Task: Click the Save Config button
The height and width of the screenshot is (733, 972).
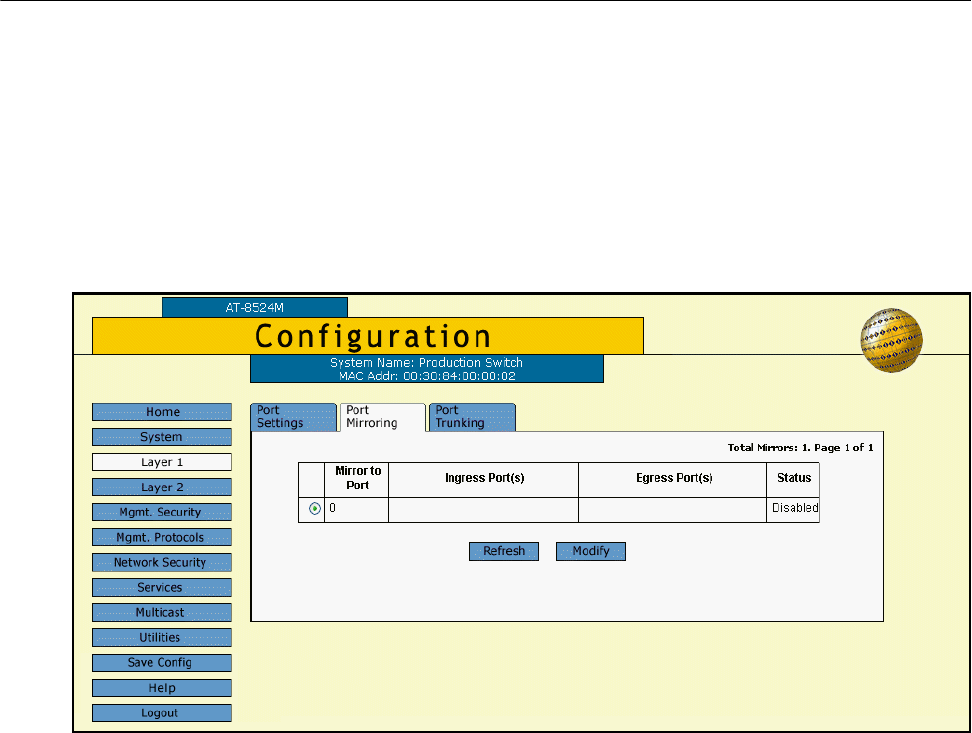Action: (x=162, y=663)
